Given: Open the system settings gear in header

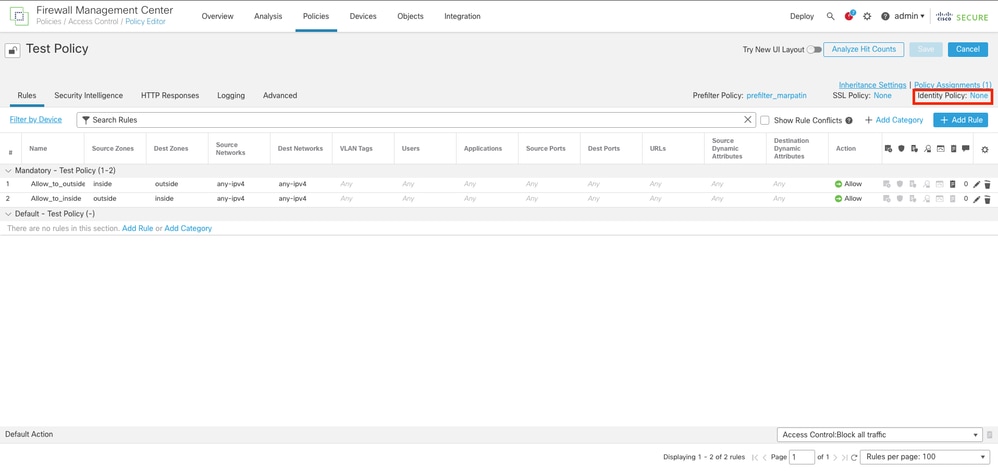Looking at the screenshot, I should pos(867,17).
